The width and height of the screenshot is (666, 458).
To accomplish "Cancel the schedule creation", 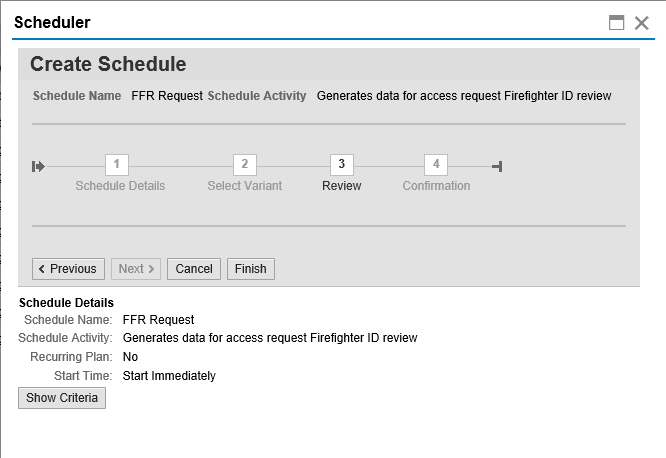I will (x=194, y=269).
